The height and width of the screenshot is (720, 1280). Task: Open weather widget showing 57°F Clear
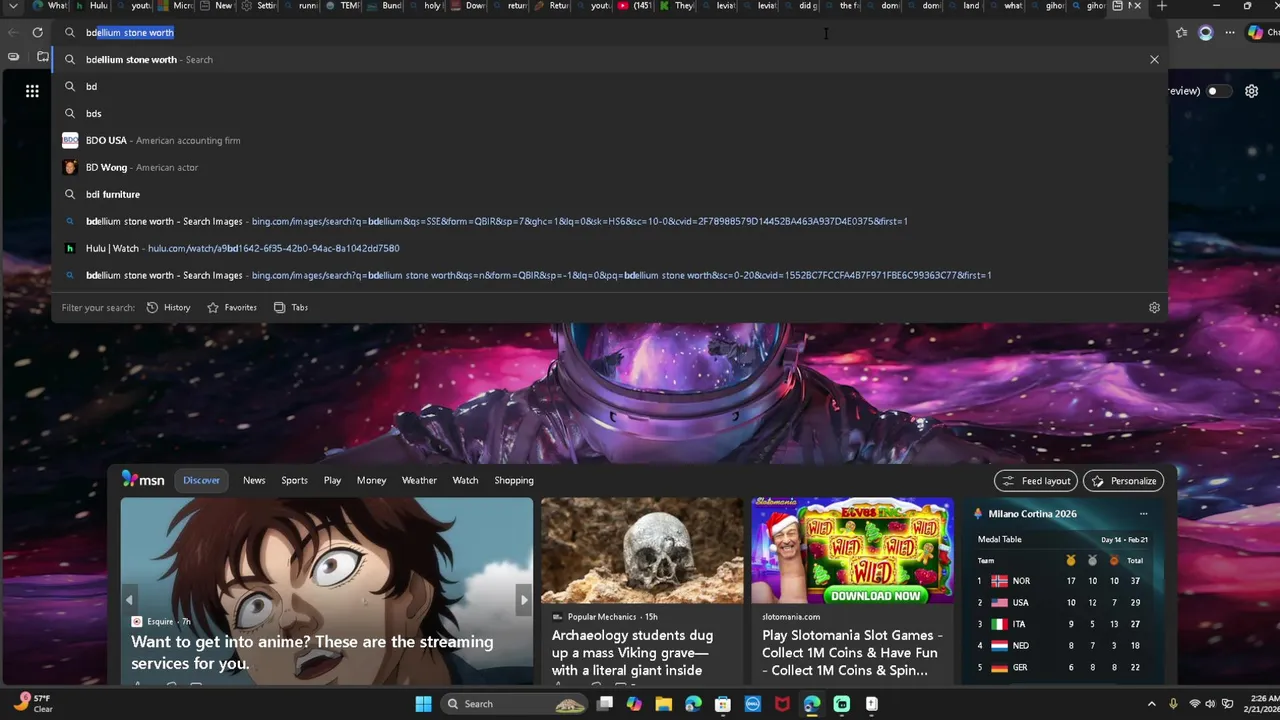(x=34, y=704)
